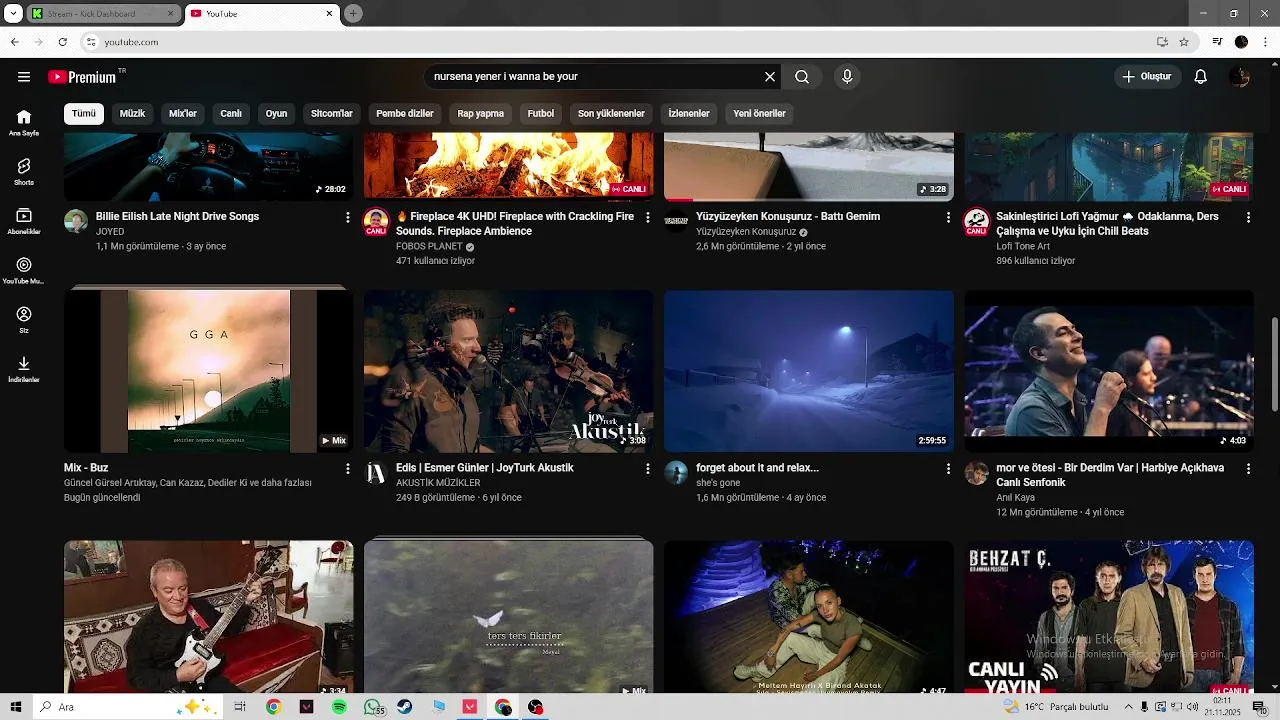1280x720 pixels.
Task: Click the she's gone channel avatar
Action: click(676, 472)
